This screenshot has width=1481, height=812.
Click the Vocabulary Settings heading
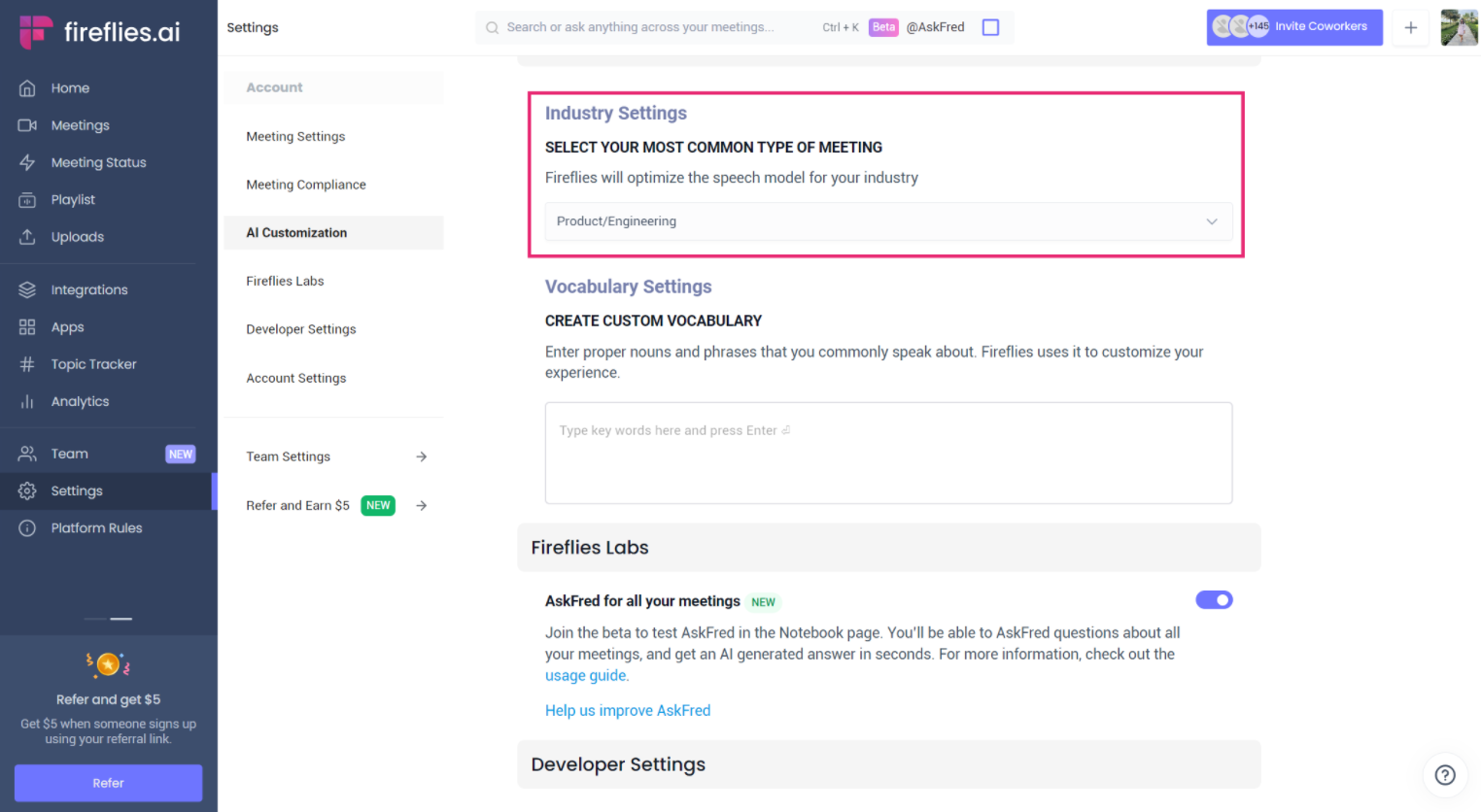coord(629,287)
